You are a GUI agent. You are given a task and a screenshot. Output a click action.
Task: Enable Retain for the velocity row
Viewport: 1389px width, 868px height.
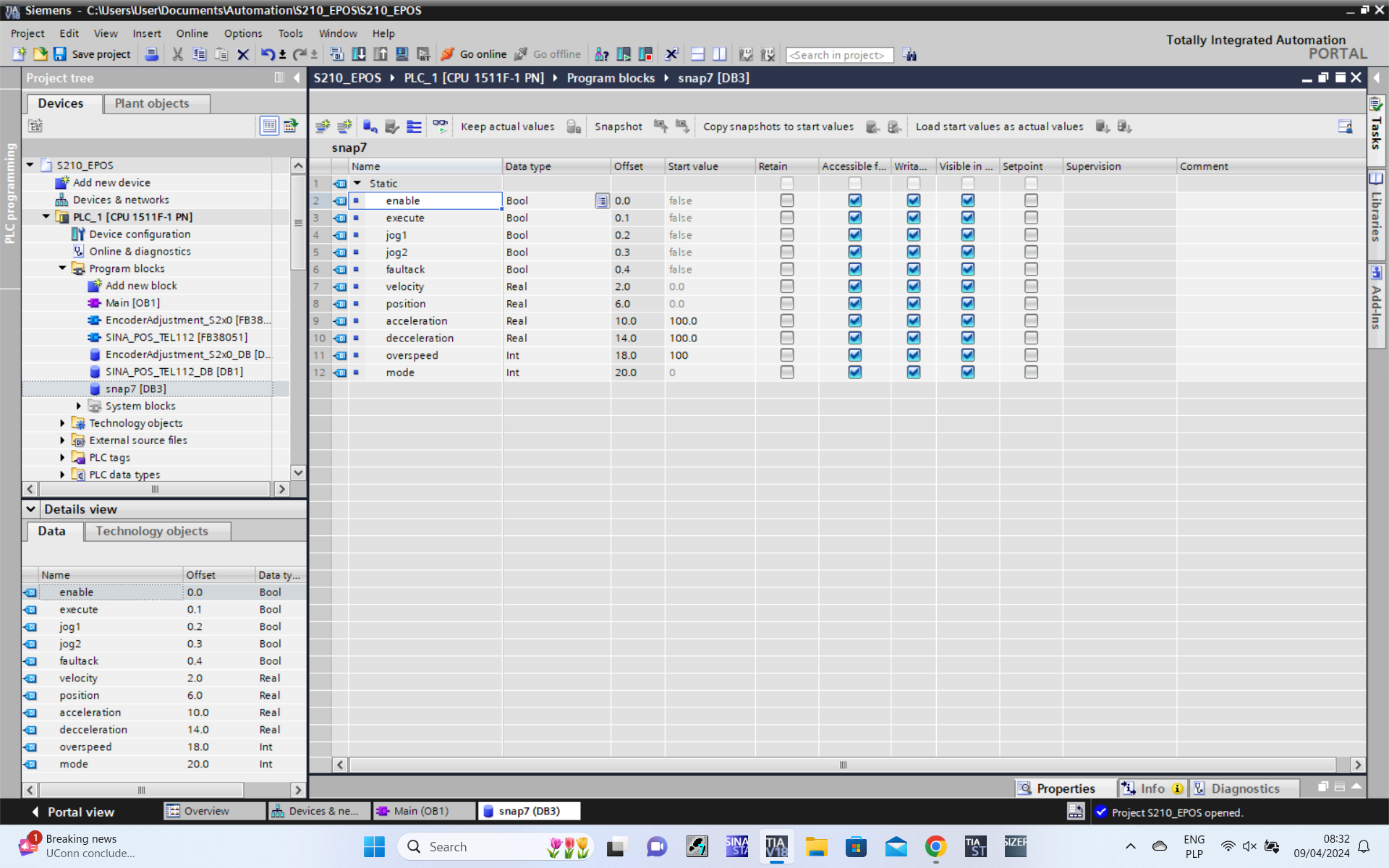coord(786,286)
